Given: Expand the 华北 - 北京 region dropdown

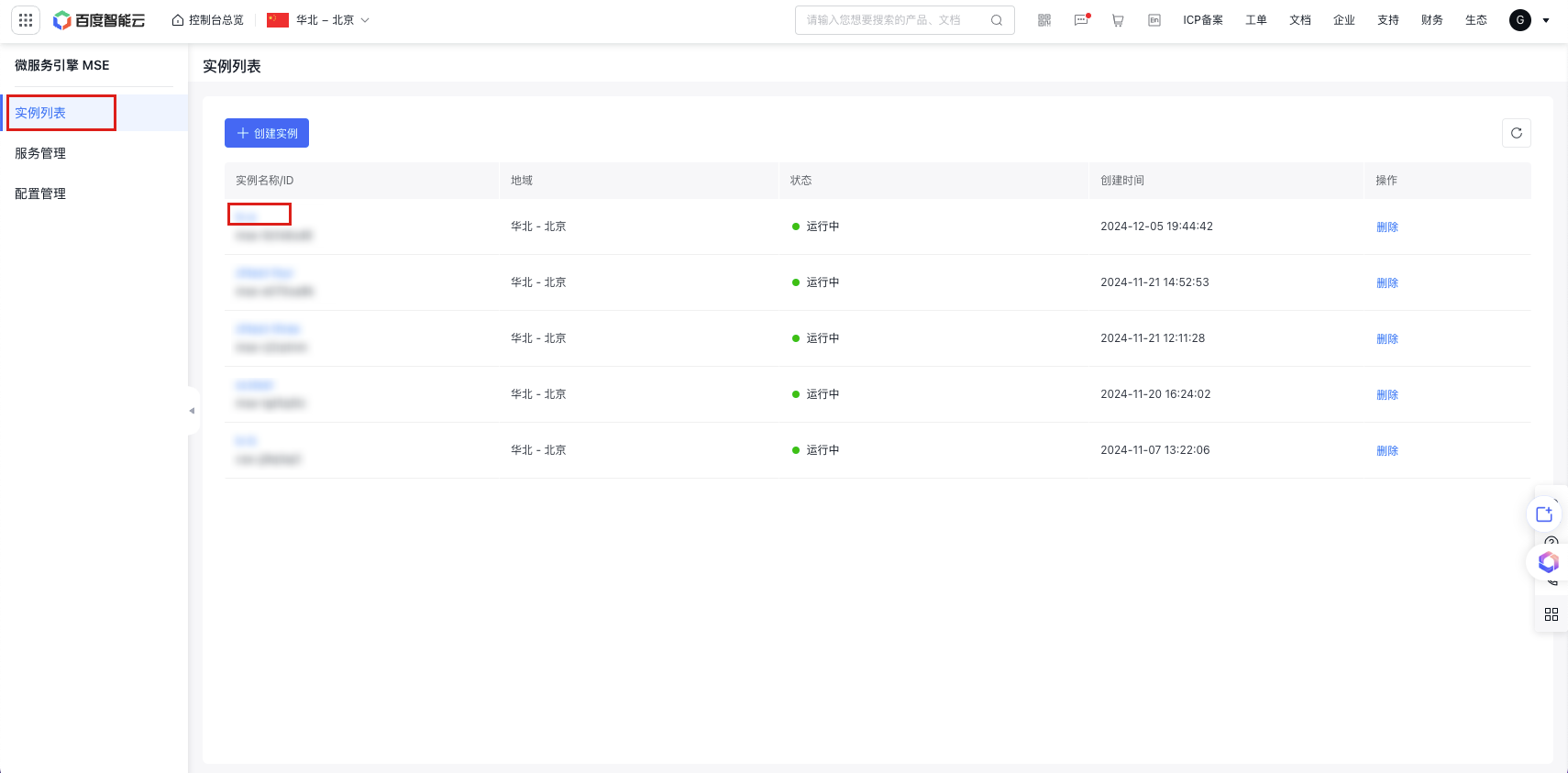Looking at the screenshot, I should coord(318,20).
